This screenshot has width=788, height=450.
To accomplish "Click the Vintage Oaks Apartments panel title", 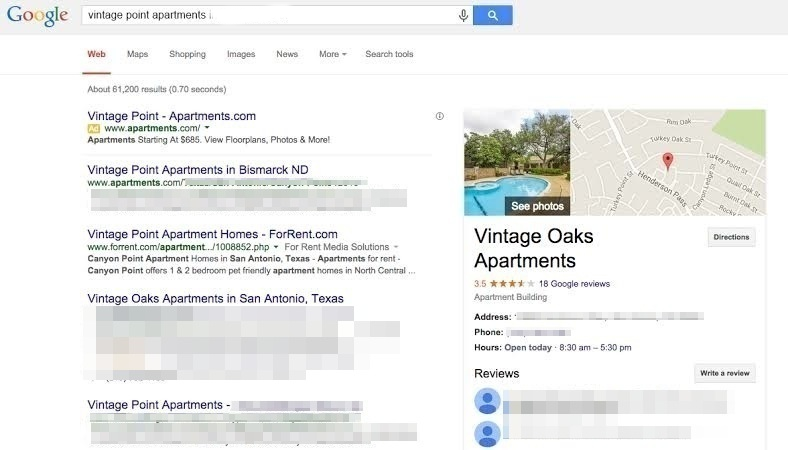I will coord(534,248).
